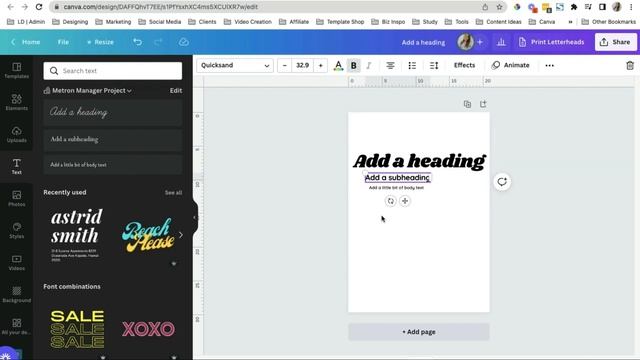The height and width of the screenshot is (360, 640).
Task: Edit the brand kit fonts
Action: point(176,91)
